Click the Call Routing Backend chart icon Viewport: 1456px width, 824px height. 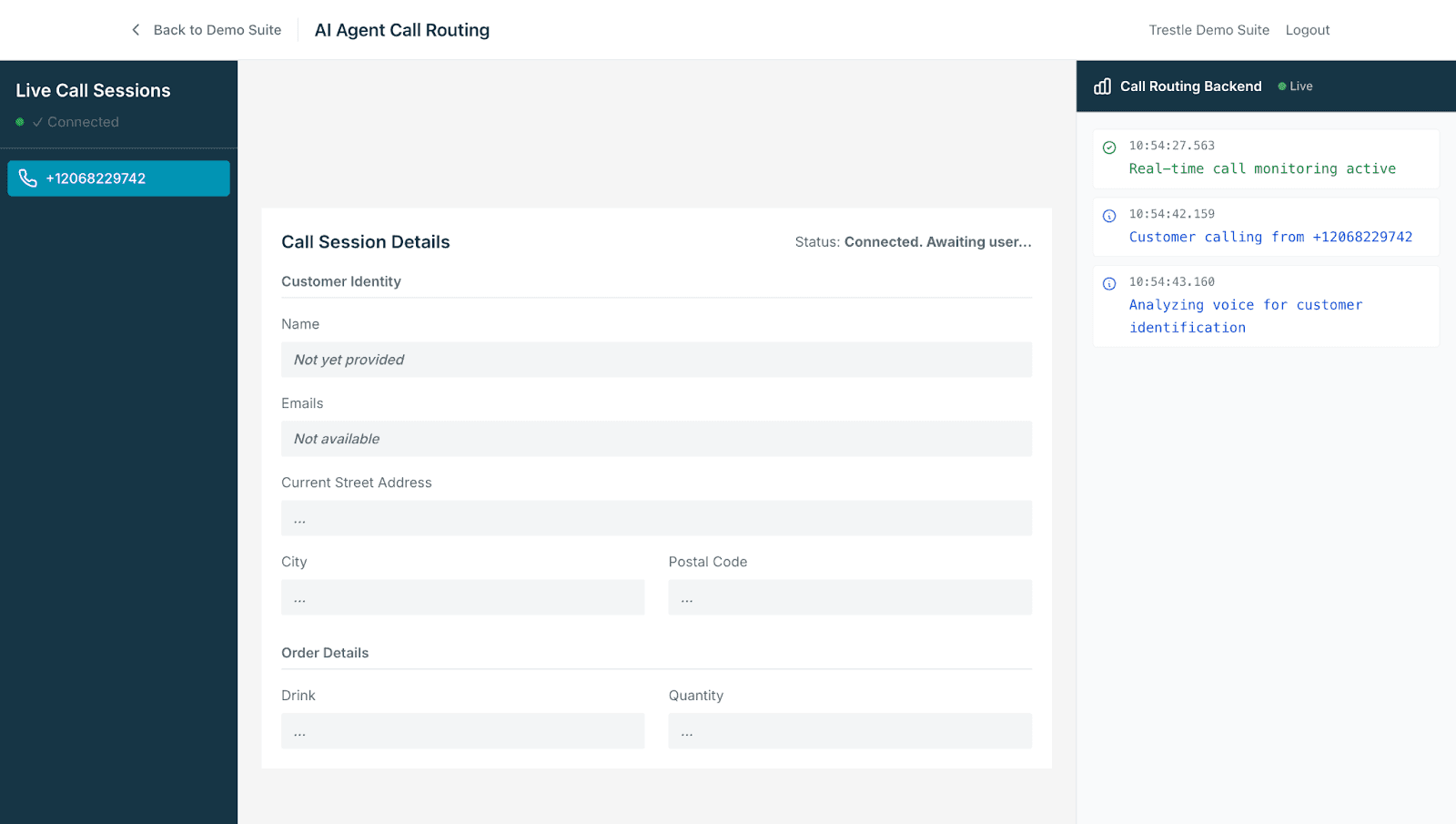tap(1102, 86)
